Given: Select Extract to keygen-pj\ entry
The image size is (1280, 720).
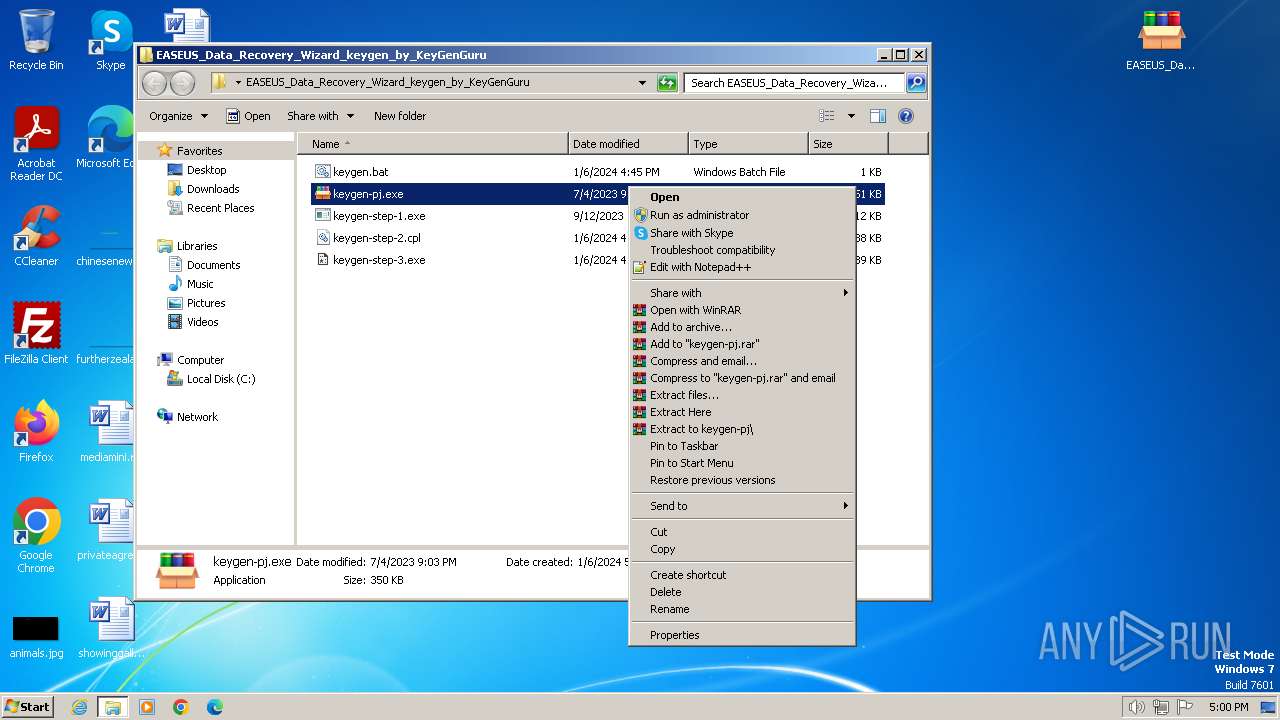Looking at the screenshot, I should pos(742,429).
